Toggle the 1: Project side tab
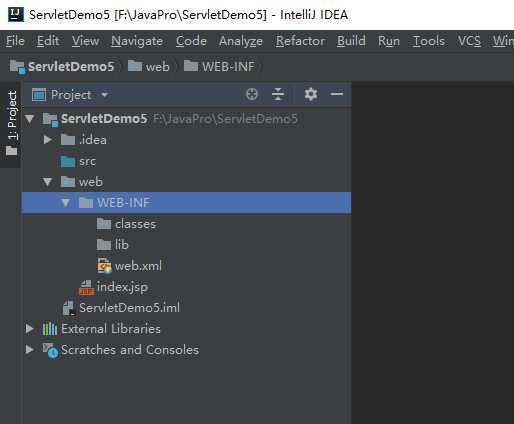The height and width of the screenshot is (424, 514). [x=11, y=123]
